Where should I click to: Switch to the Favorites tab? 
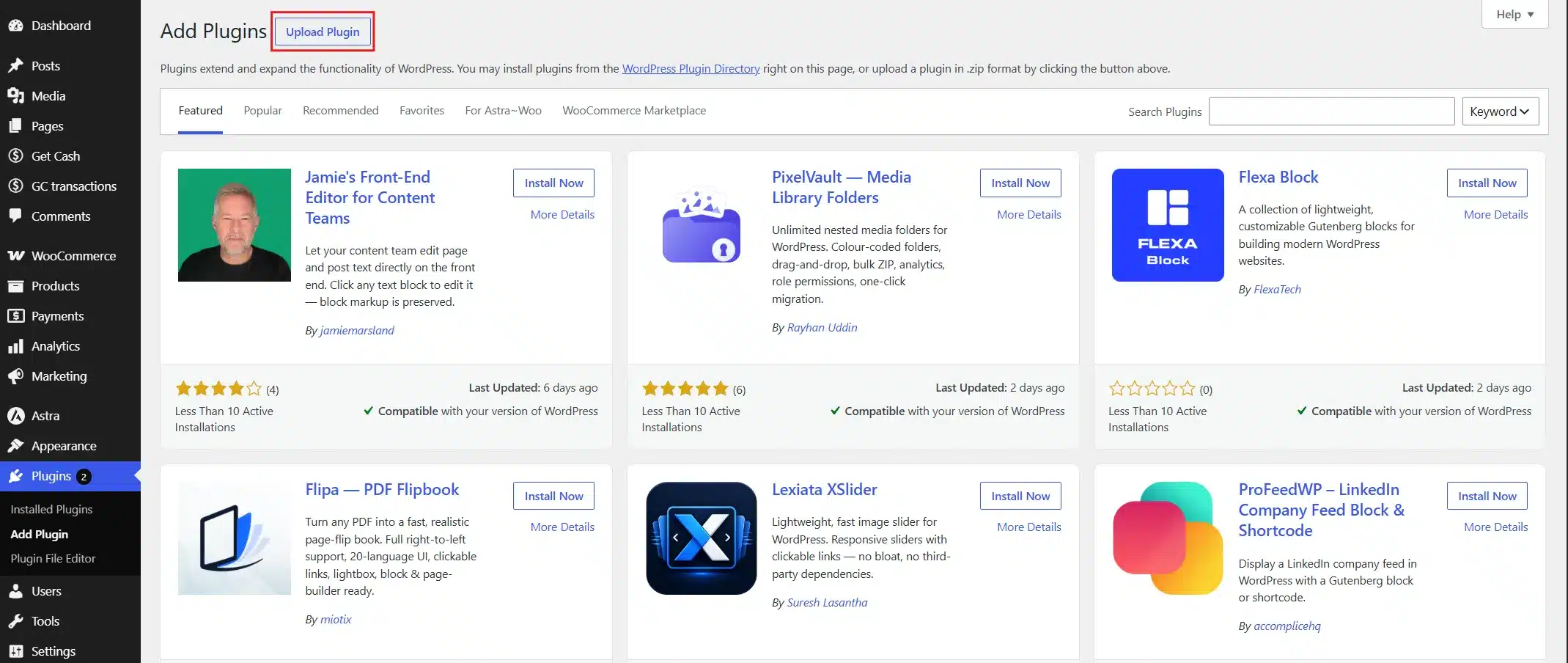[x=422, y=111]
